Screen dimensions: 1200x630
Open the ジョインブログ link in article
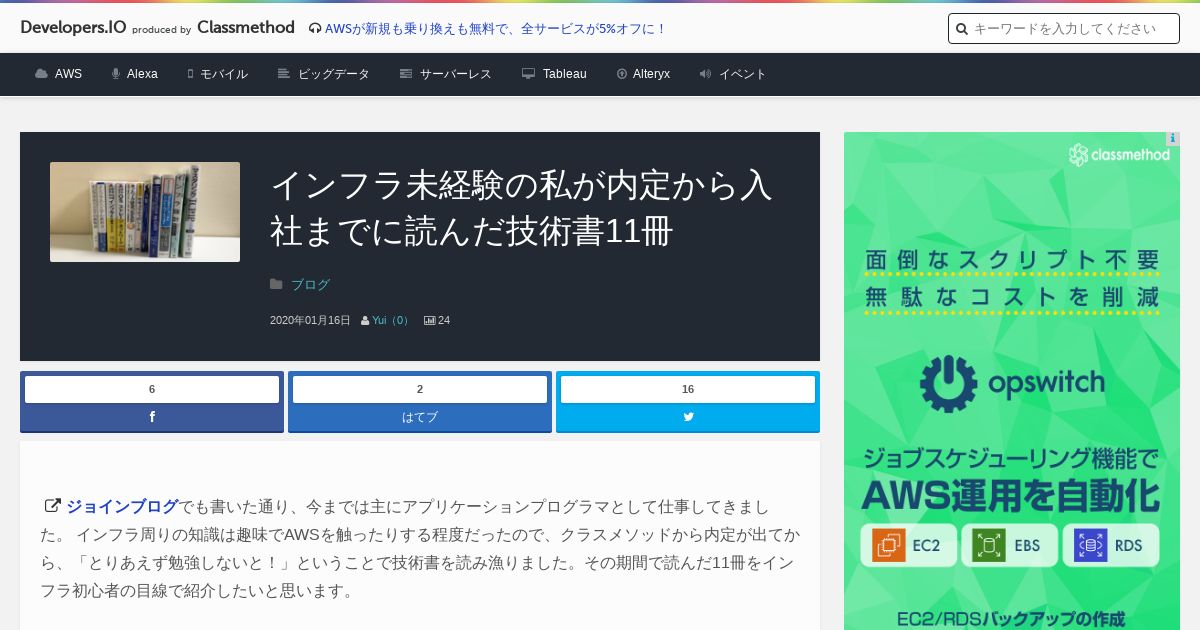pos(123,506)
